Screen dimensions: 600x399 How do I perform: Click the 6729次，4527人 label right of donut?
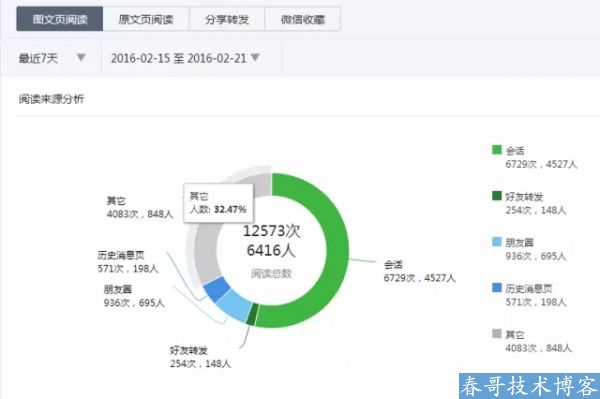click(x=419, y=278)
